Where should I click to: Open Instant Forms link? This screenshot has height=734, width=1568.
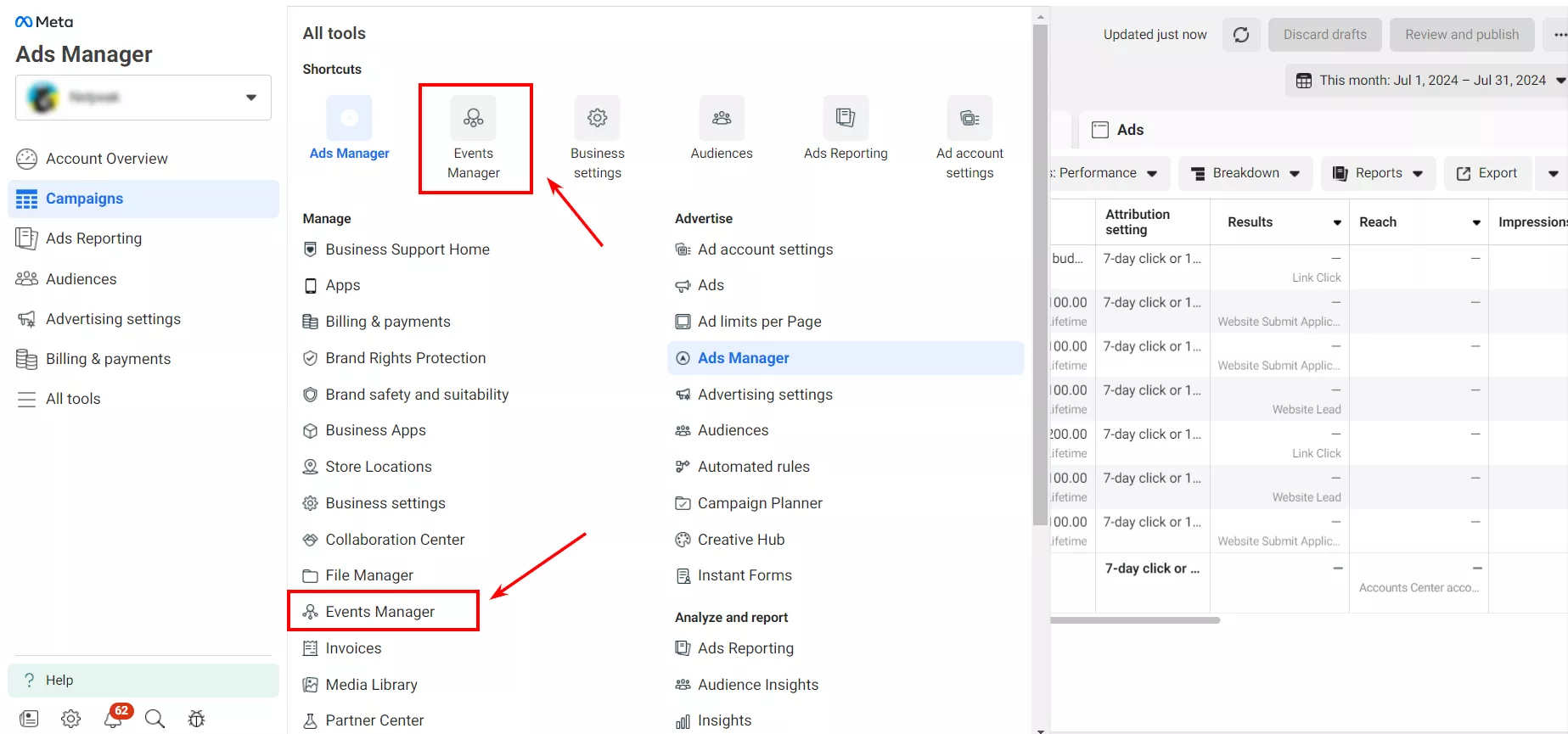pyautogui.click(x=745, y=575)
